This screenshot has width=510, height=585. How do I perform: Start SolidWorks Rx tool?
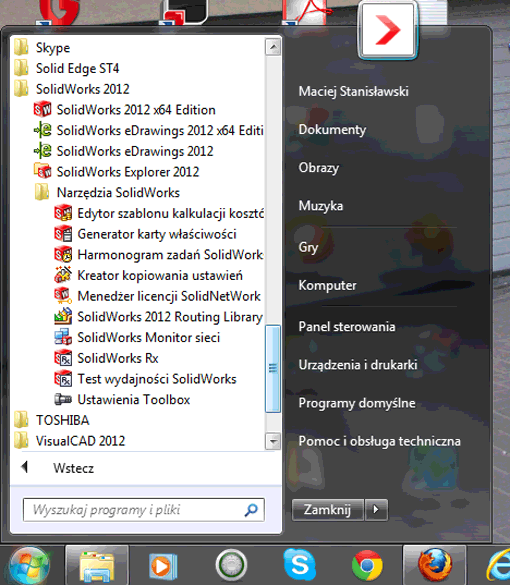[x=106, y=358]
